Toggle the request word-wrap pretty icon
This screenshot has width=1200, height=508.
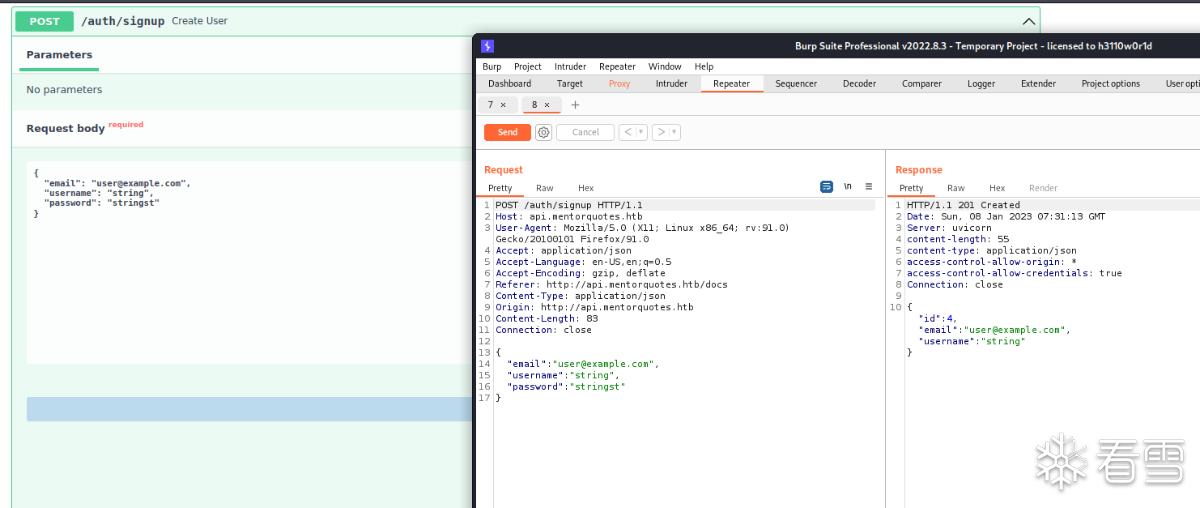click(x=827, y=187)
